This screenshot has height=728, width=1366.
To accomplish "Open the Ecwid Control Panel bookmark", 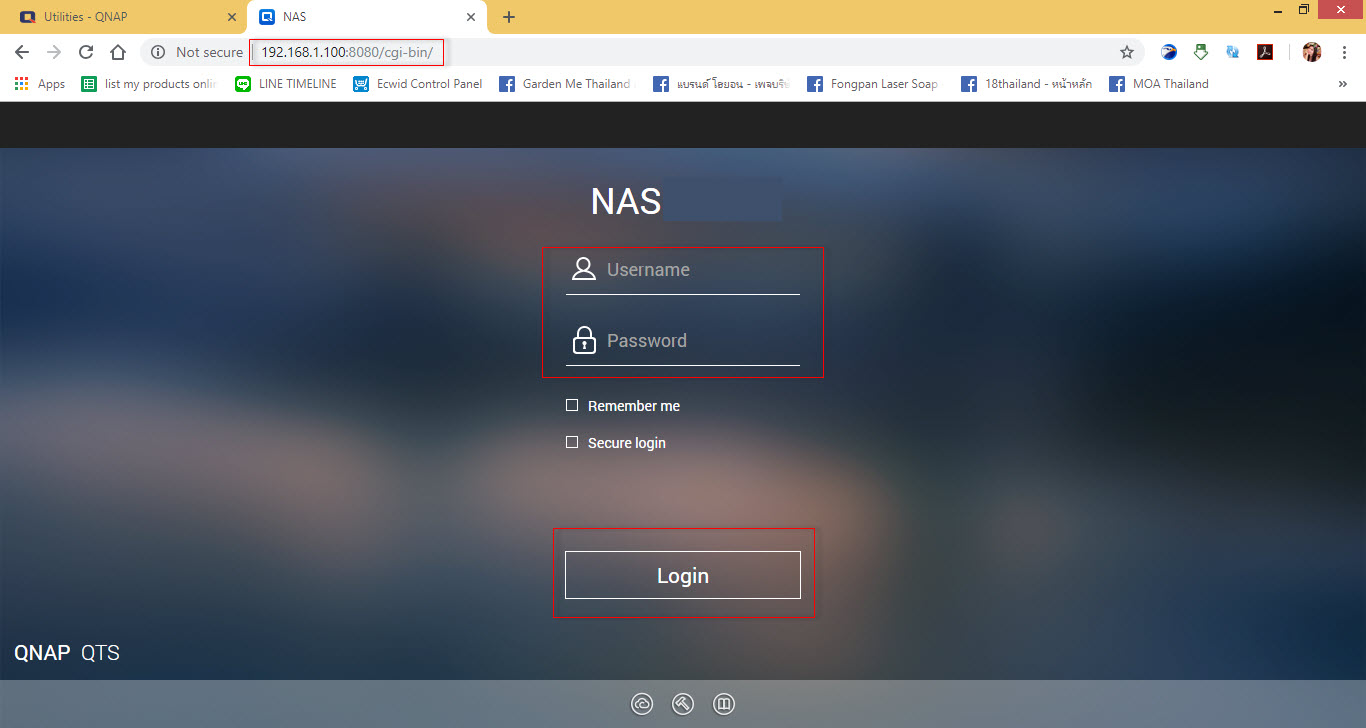I will click(417, 84).
